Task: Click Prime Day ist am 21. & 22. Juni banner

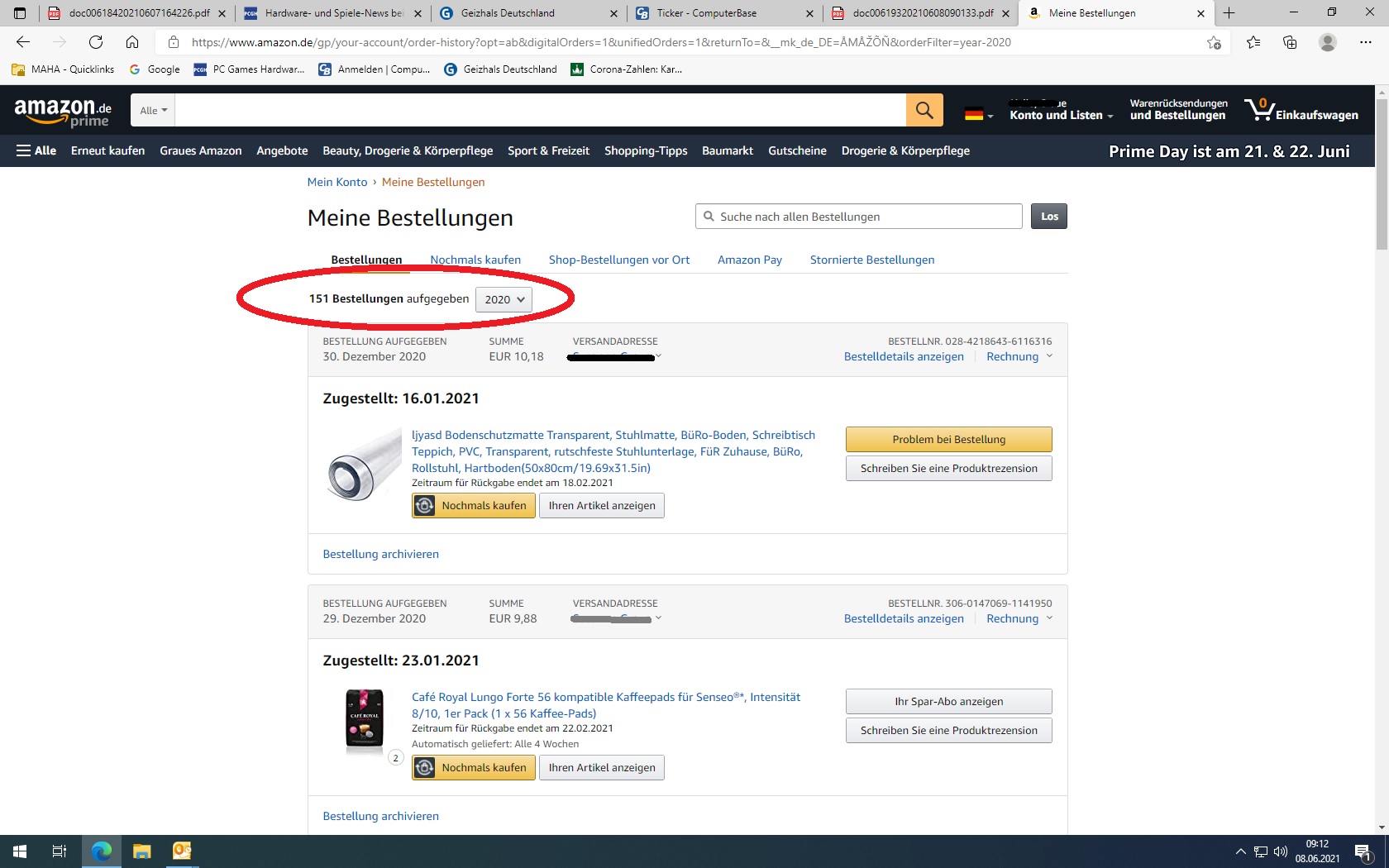Action: point(1229,151)
